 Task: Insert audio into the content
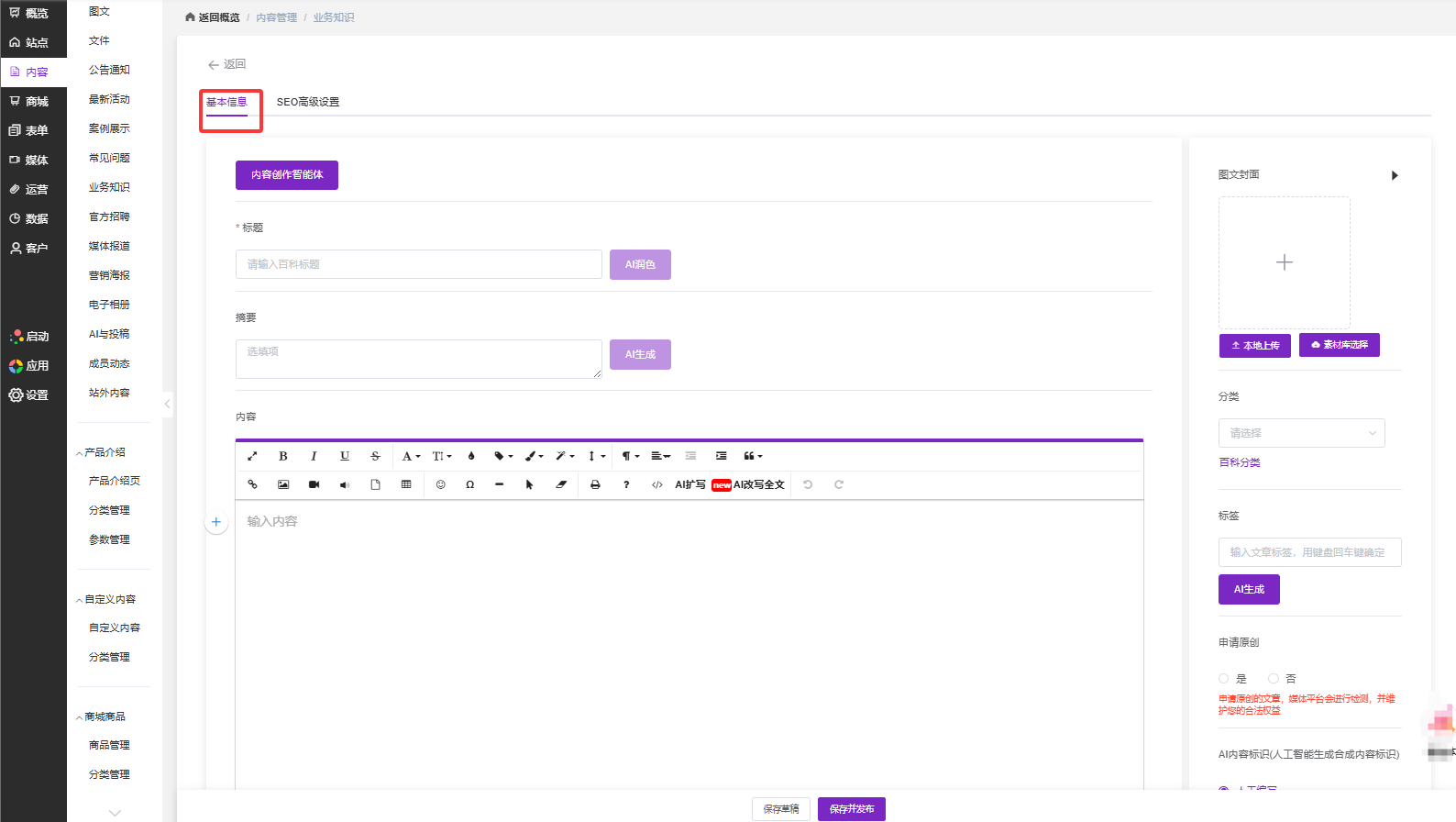[x=345, y=484]
